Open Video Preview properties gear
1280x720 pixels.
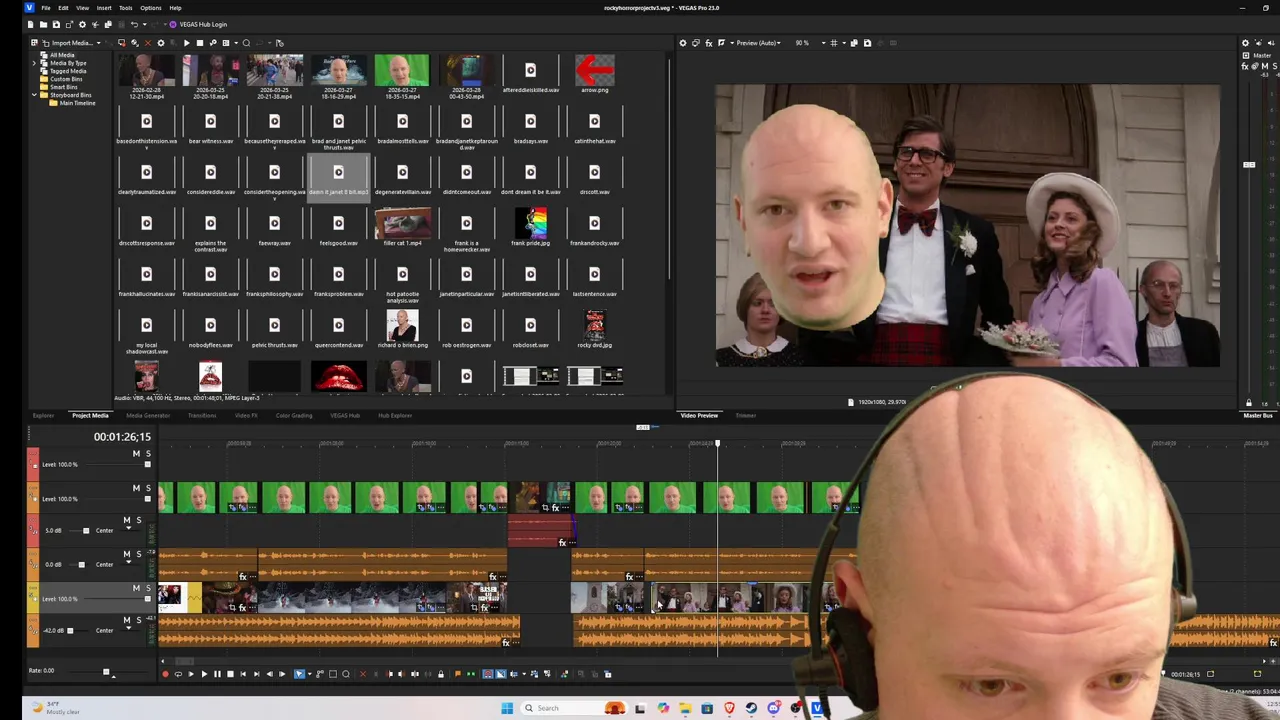tap(683, 43)
